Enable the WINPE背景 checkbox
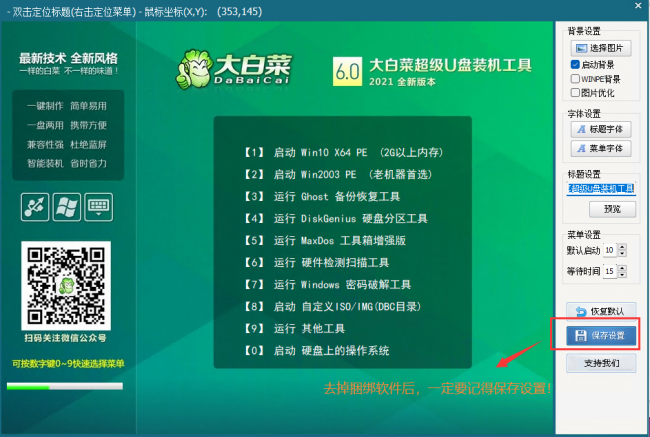 pyautogui.click(x=575, y=78)
